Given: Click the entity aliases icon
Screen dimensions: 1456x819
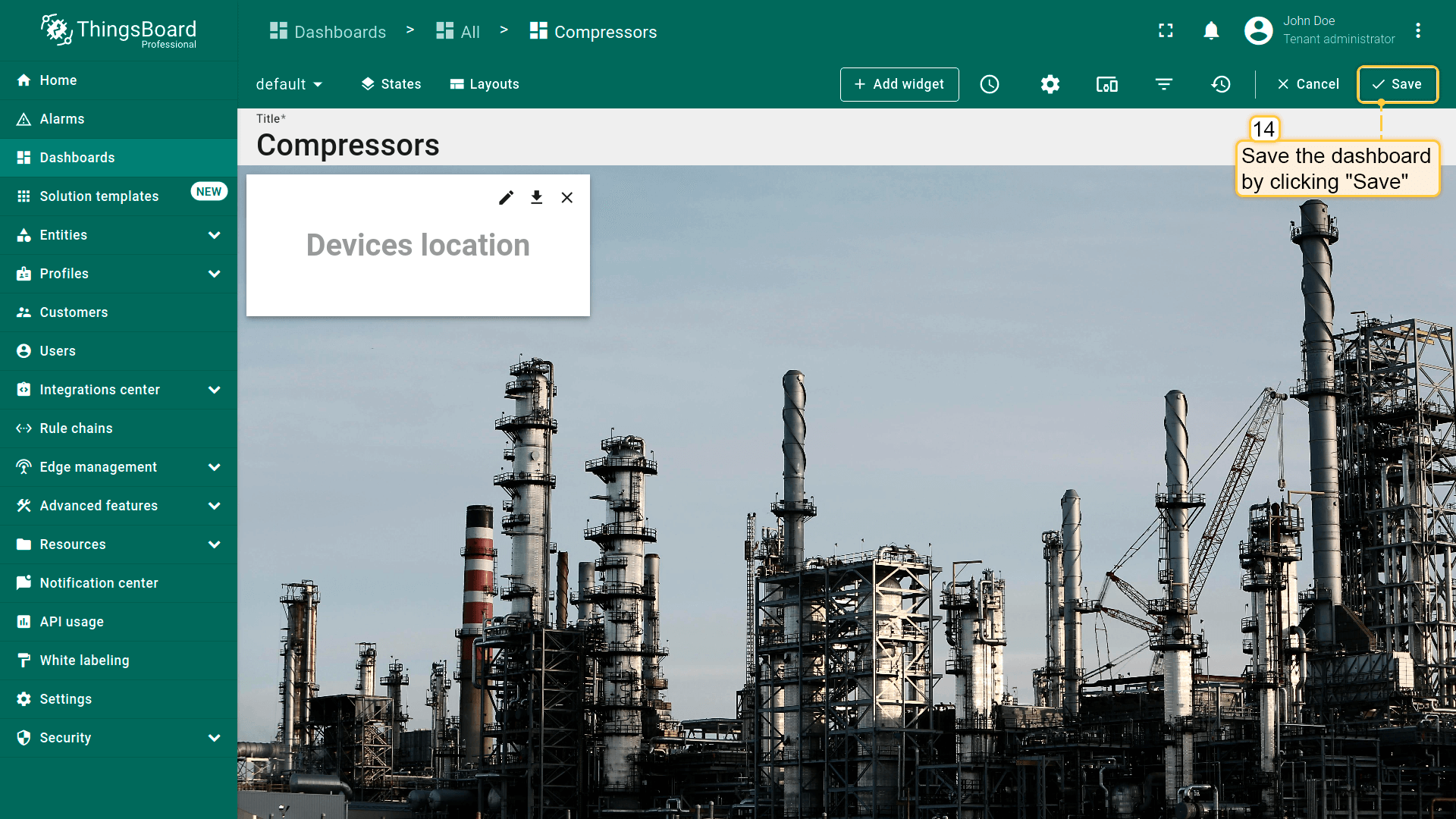Looking at the screenshot, I should pos(1106,84).
